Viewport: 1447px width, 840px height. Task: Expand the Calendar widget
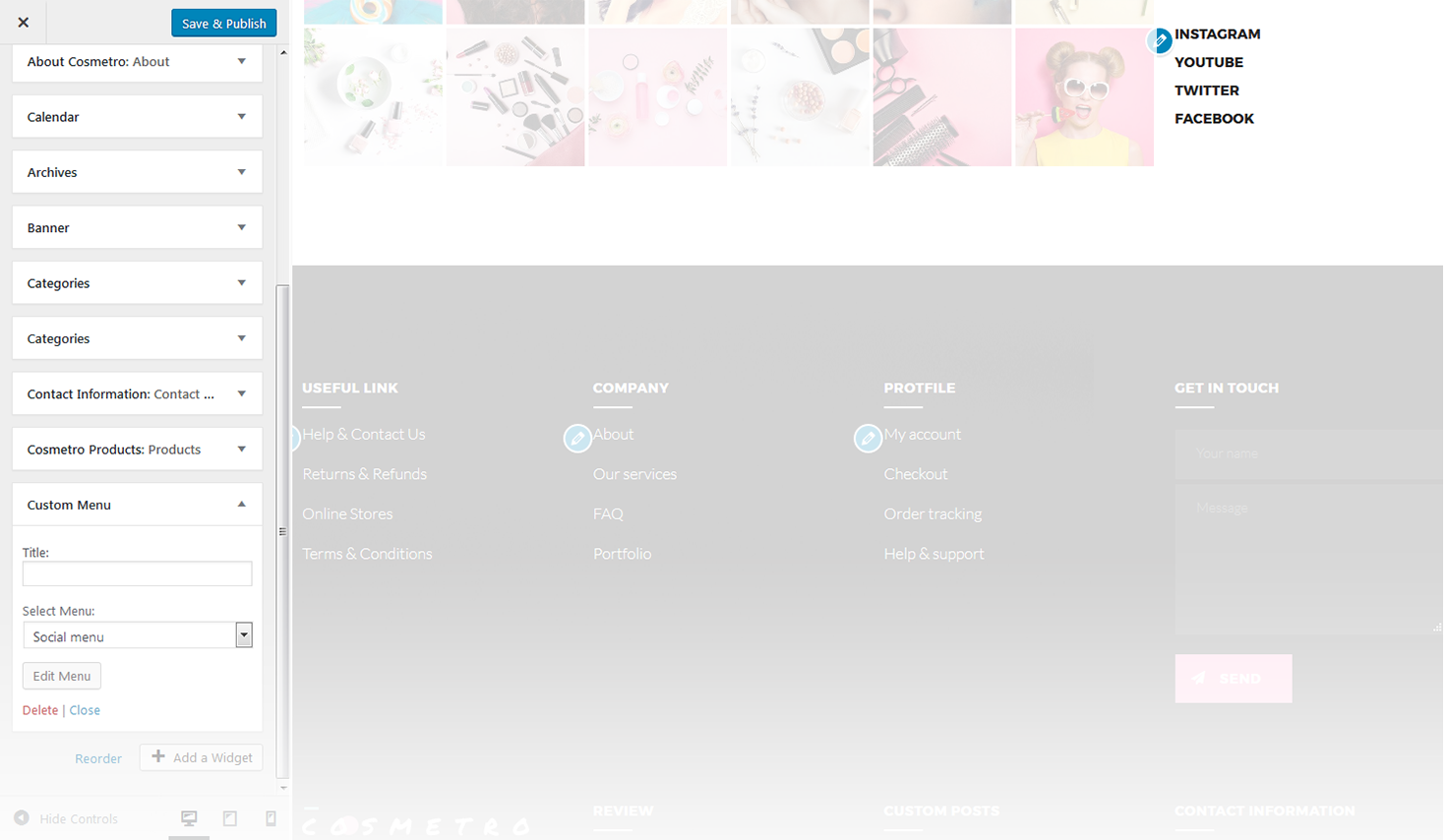241,117
